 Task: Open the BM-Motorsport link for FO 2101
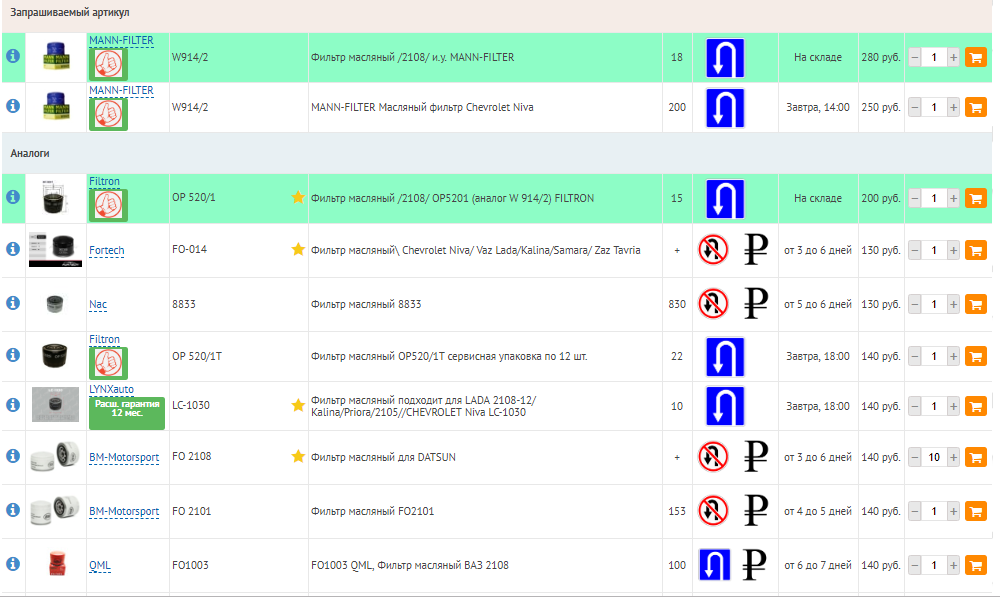[x=124, y=512]
